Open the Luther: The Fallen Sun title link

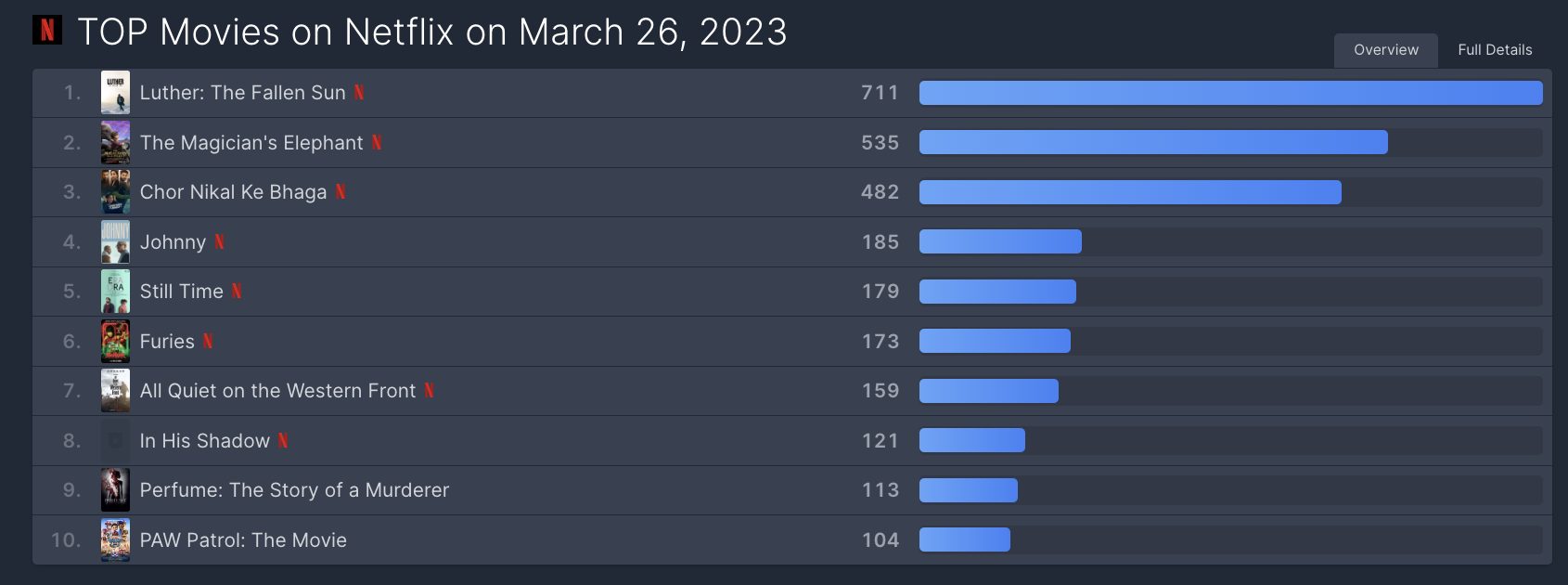[242, 93]
